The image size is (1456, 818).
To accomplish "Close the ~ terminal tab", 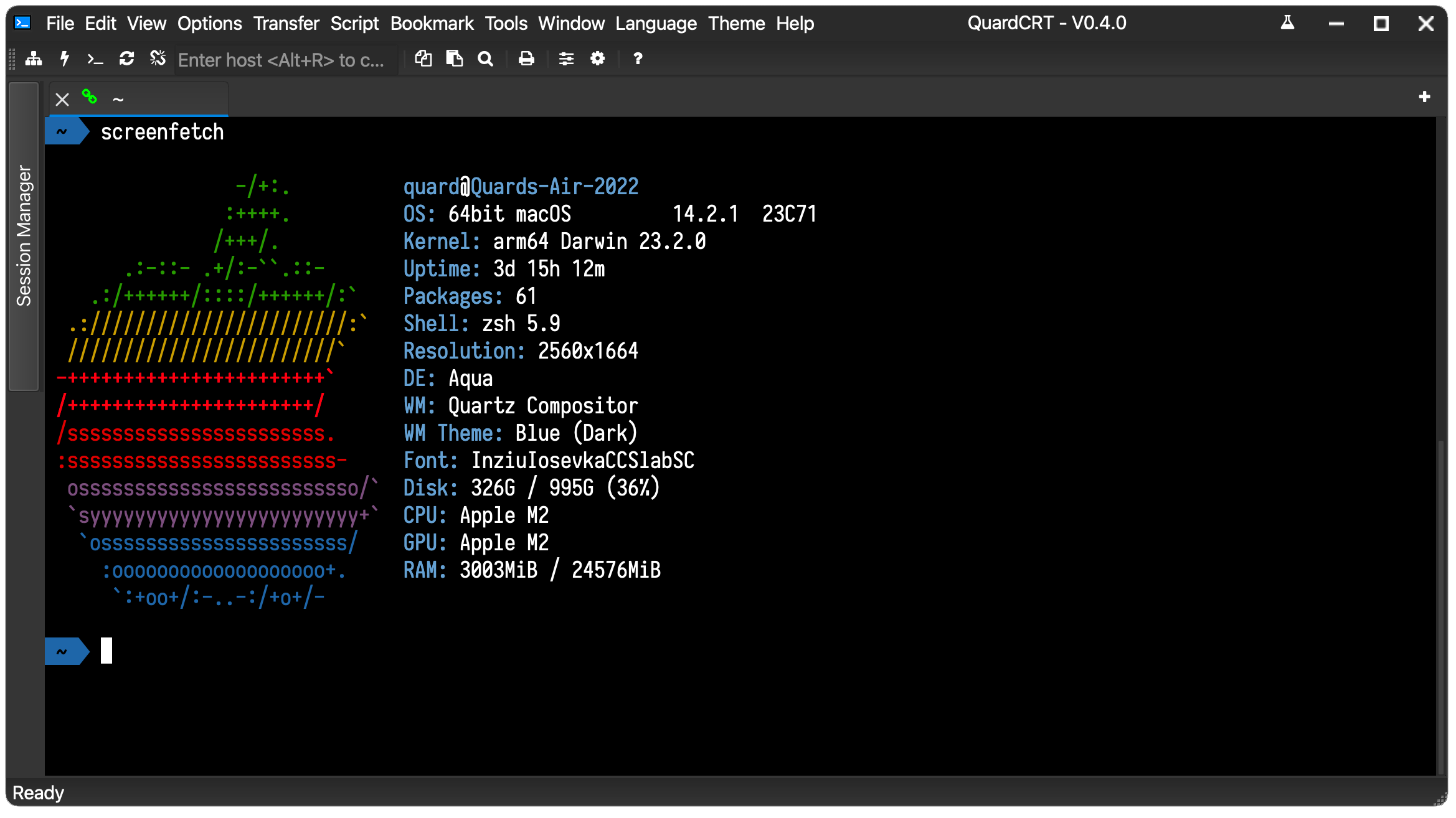I will tap(62, 99).
